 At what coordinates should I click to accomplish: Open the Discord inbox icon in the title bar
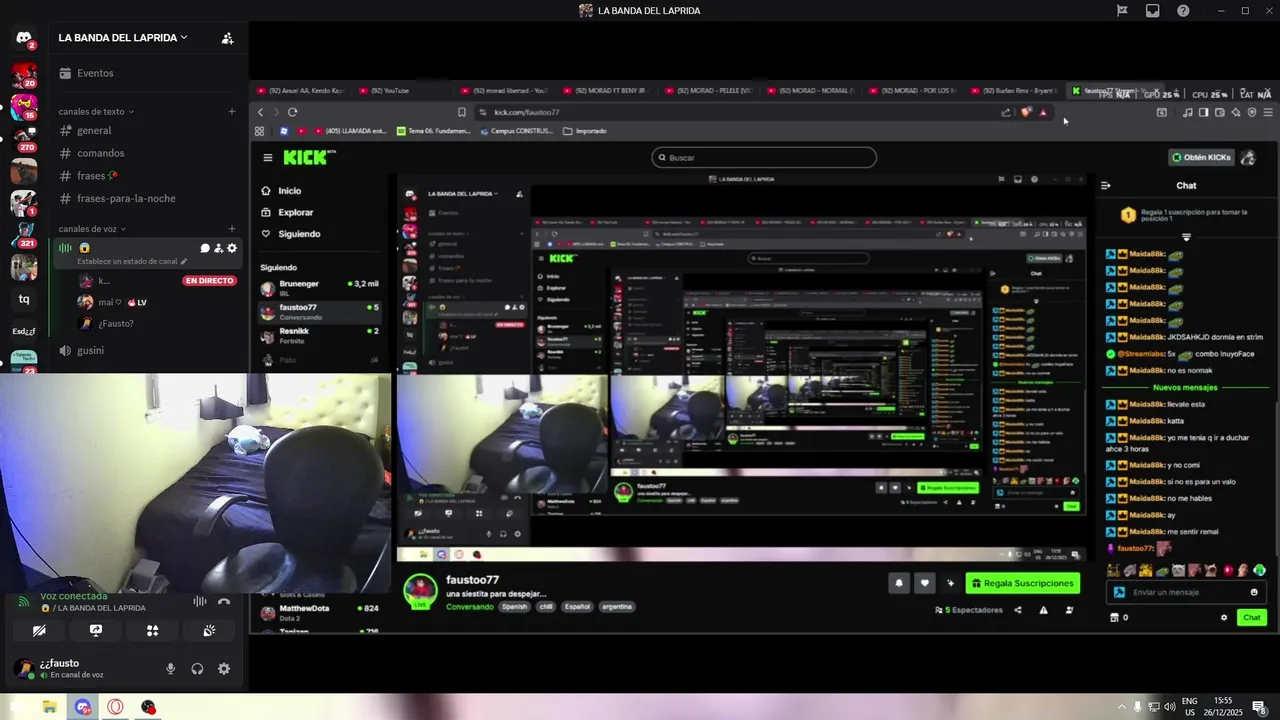pos(1153,11)
